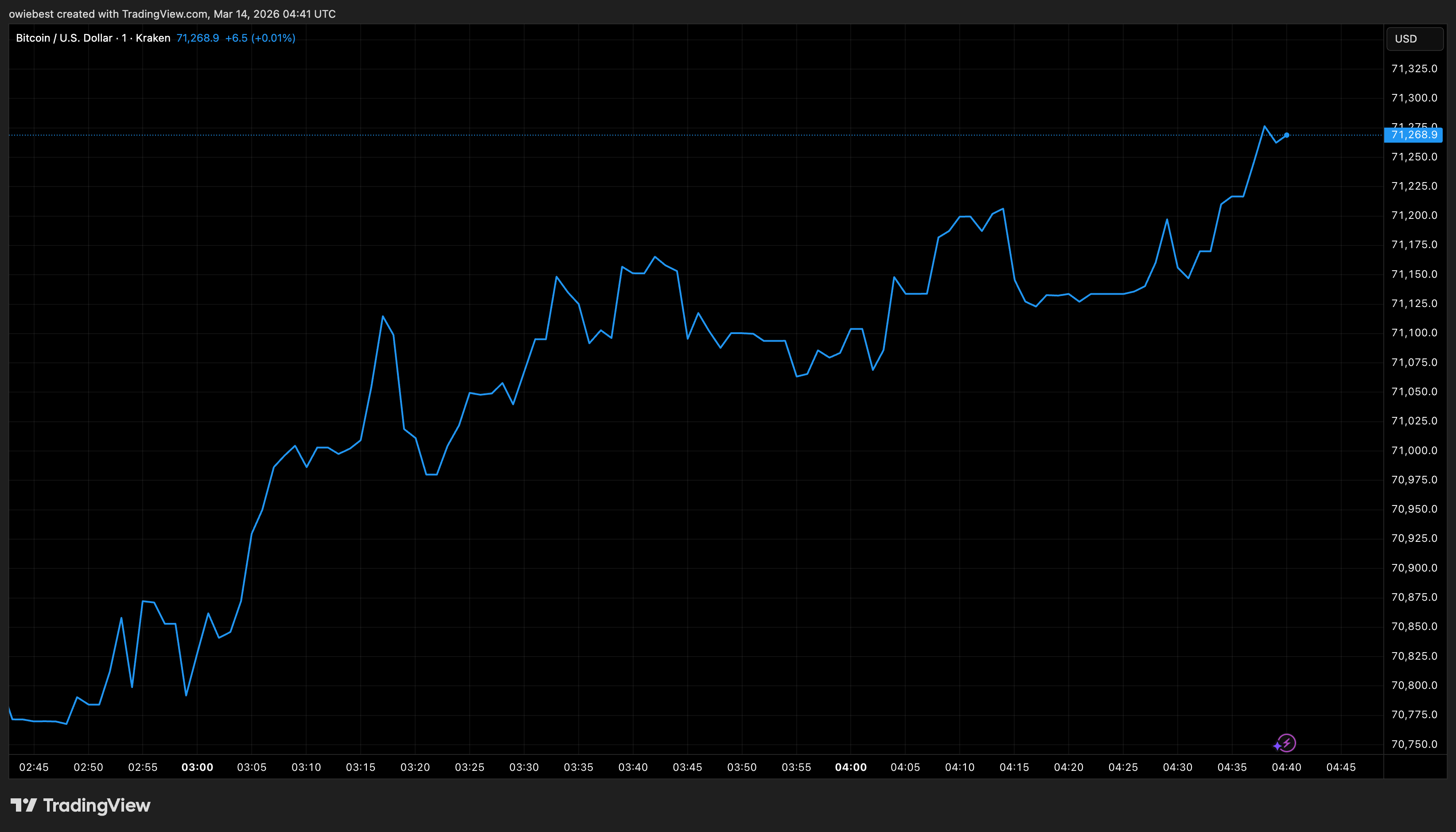Click the Kraken exchange label
This screenshot has width=1456, height=832.
(x=152, y=38)
